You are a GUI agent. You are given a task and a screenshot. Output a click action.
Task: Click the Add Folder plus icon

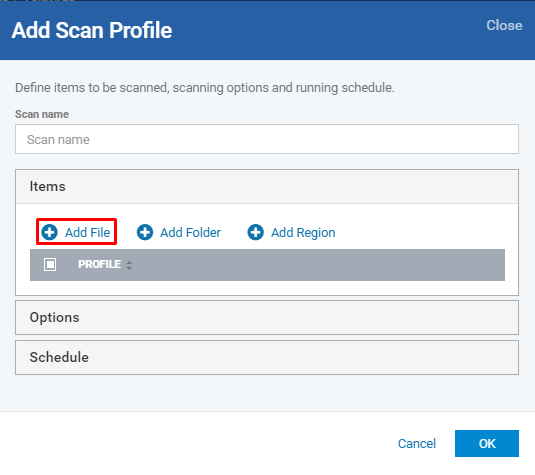(x=145, y=232)
